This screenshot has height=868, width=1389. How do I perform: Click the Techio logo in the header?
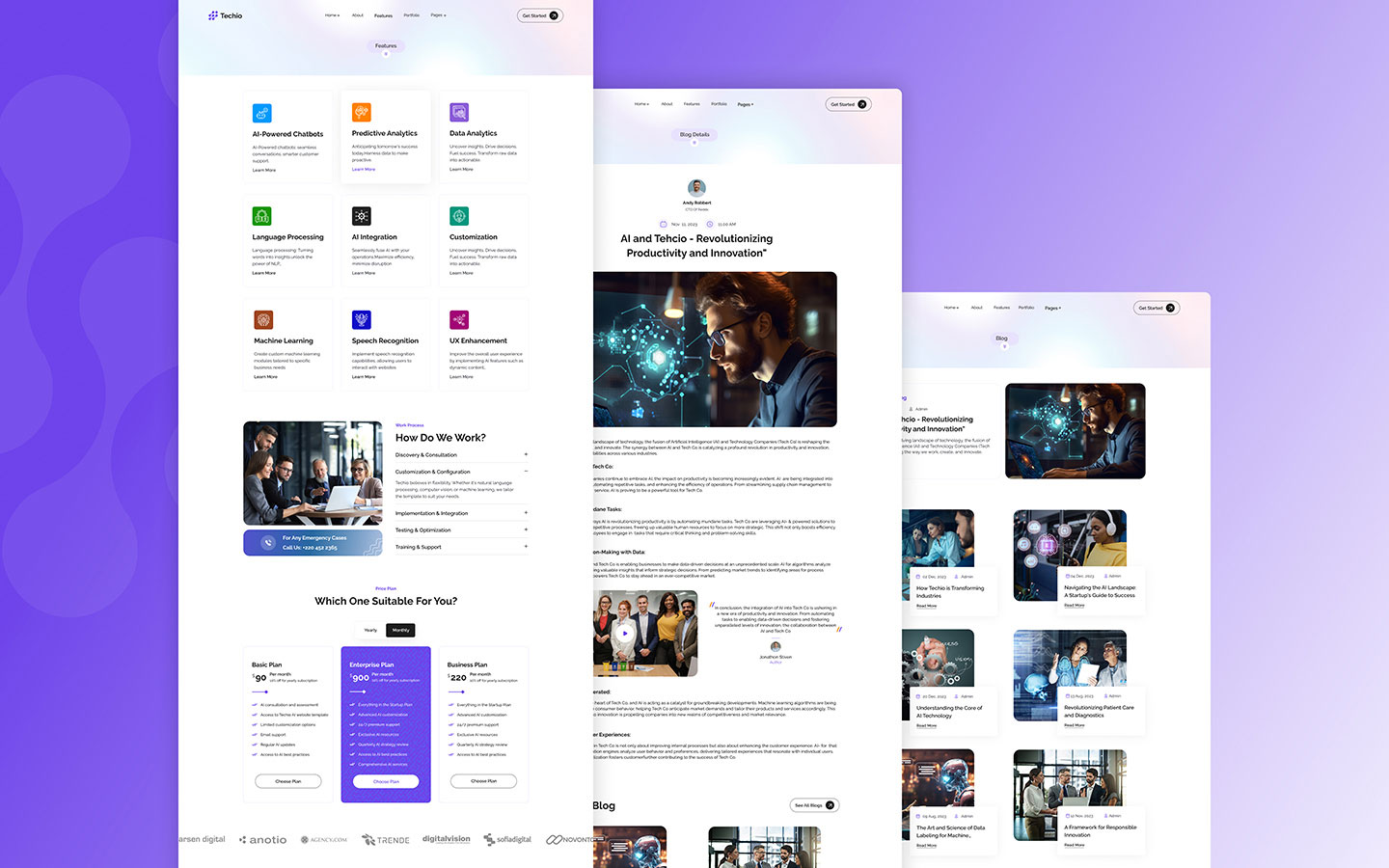coord(225,15)
